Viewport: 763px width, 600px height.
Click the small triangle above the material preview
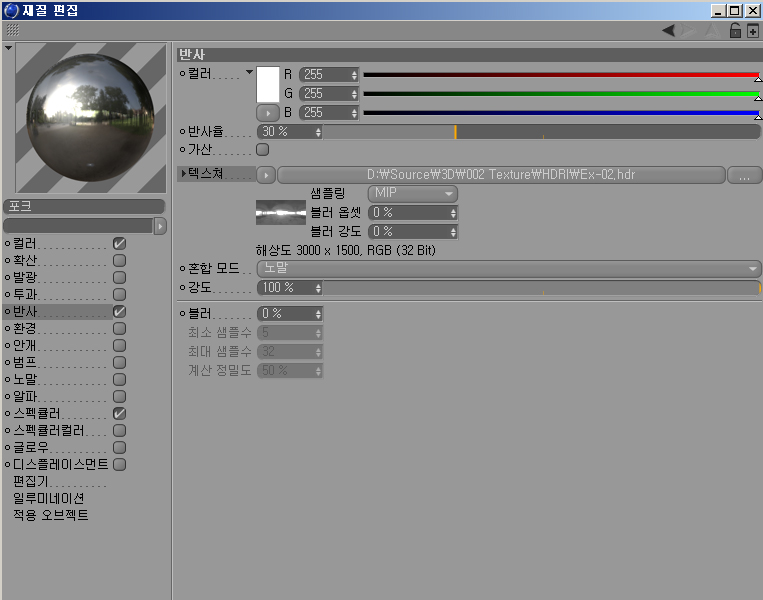[x=9, y=47]
